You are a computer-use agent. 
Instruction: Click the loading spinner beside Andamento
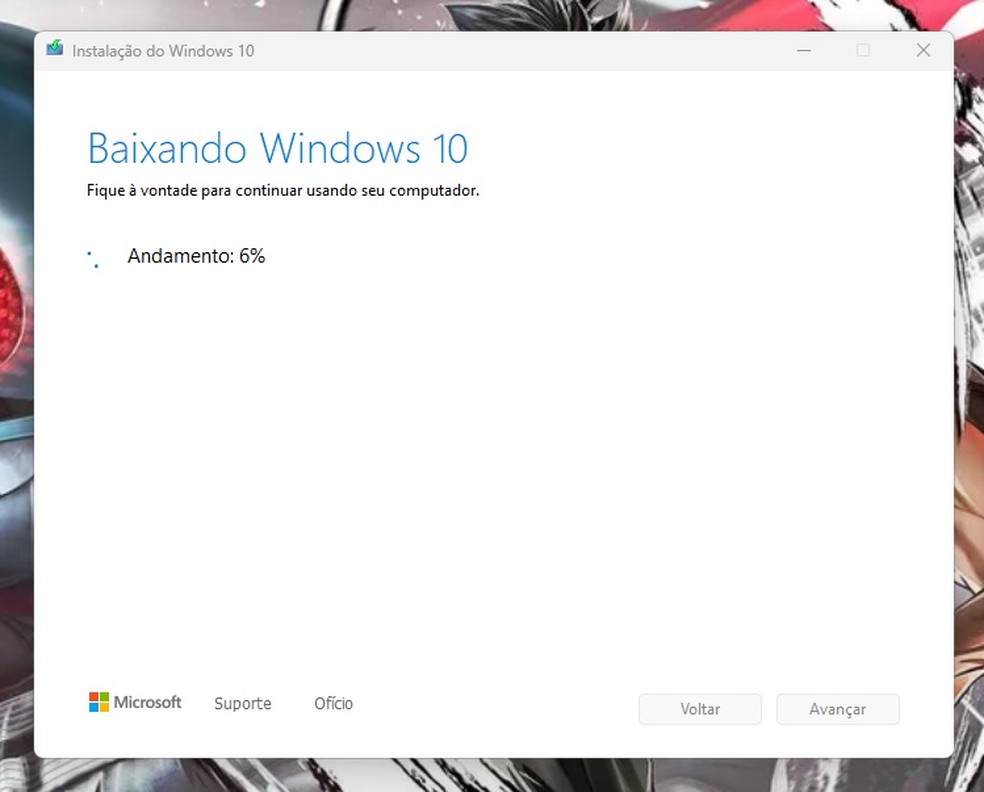click(x=94, y=259)
